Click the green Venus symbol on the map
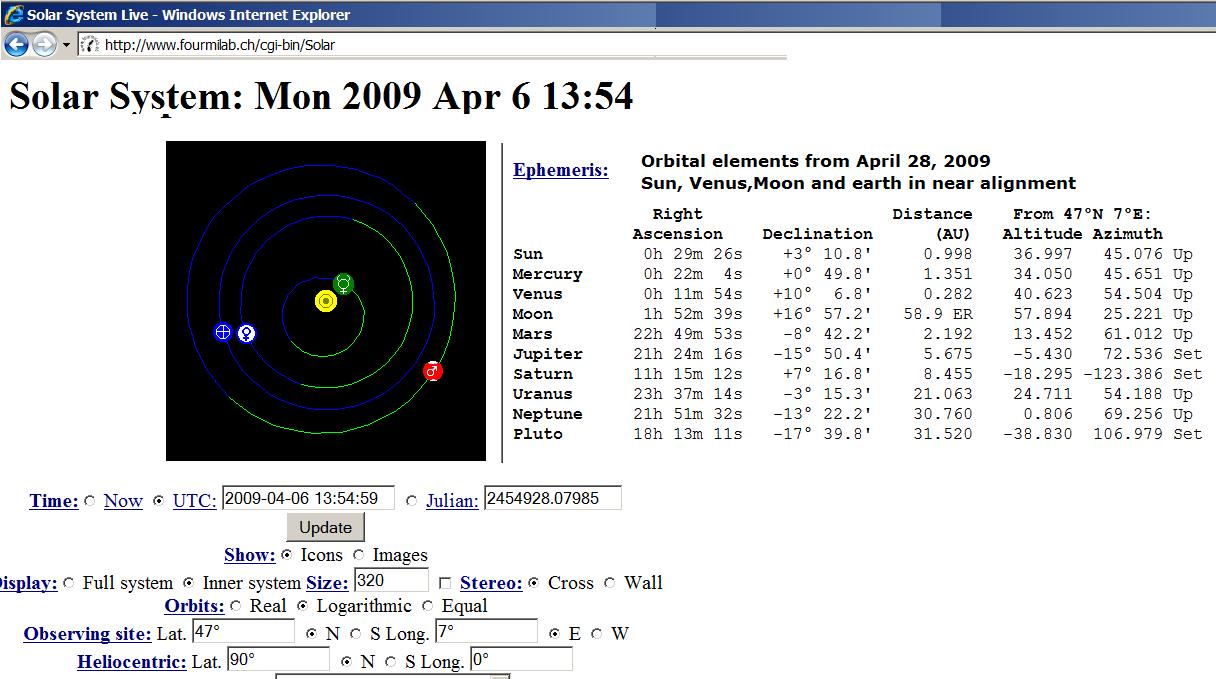This screenshot has width=1216, height=679. [343, 283]
